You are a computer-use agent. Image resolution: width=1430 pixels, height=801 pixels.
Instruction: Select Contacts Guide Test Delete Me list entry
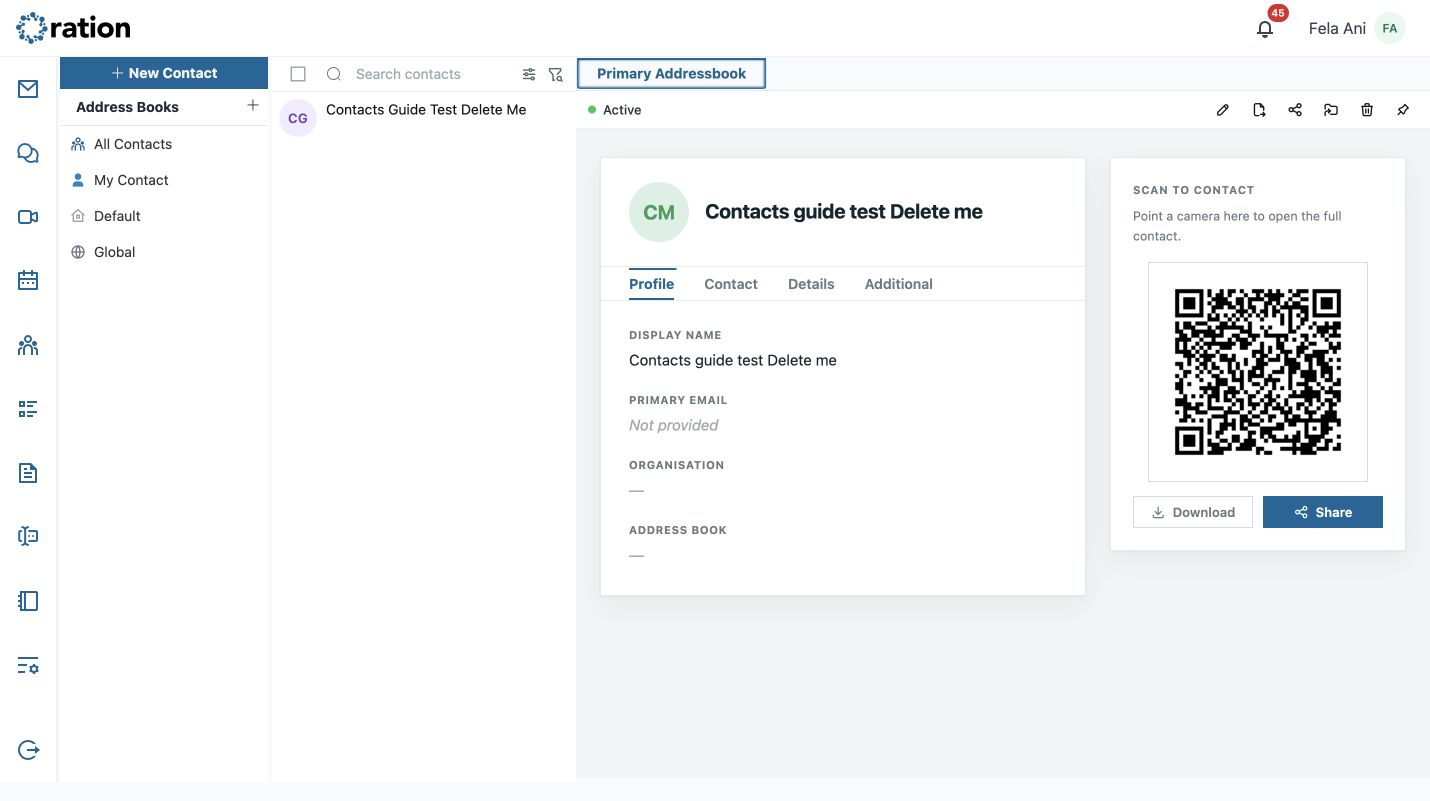click(x=424, y=118)
